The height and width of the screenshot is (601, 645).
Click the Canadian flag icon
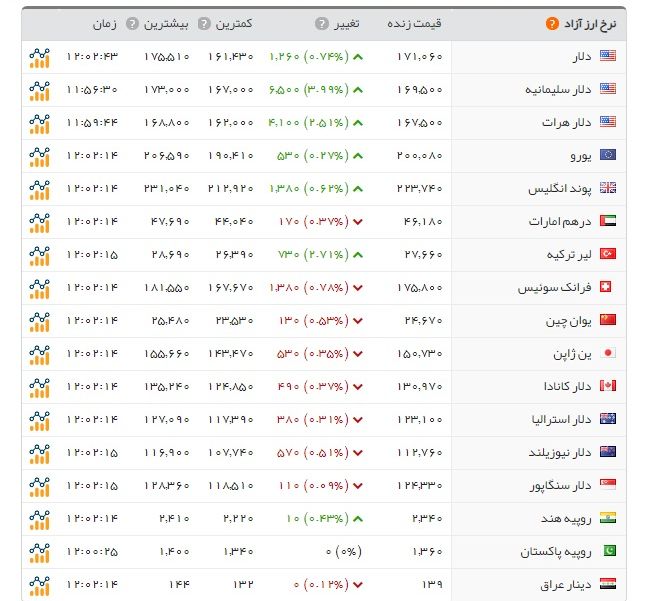pyautogui.click(x=607, y=387)
